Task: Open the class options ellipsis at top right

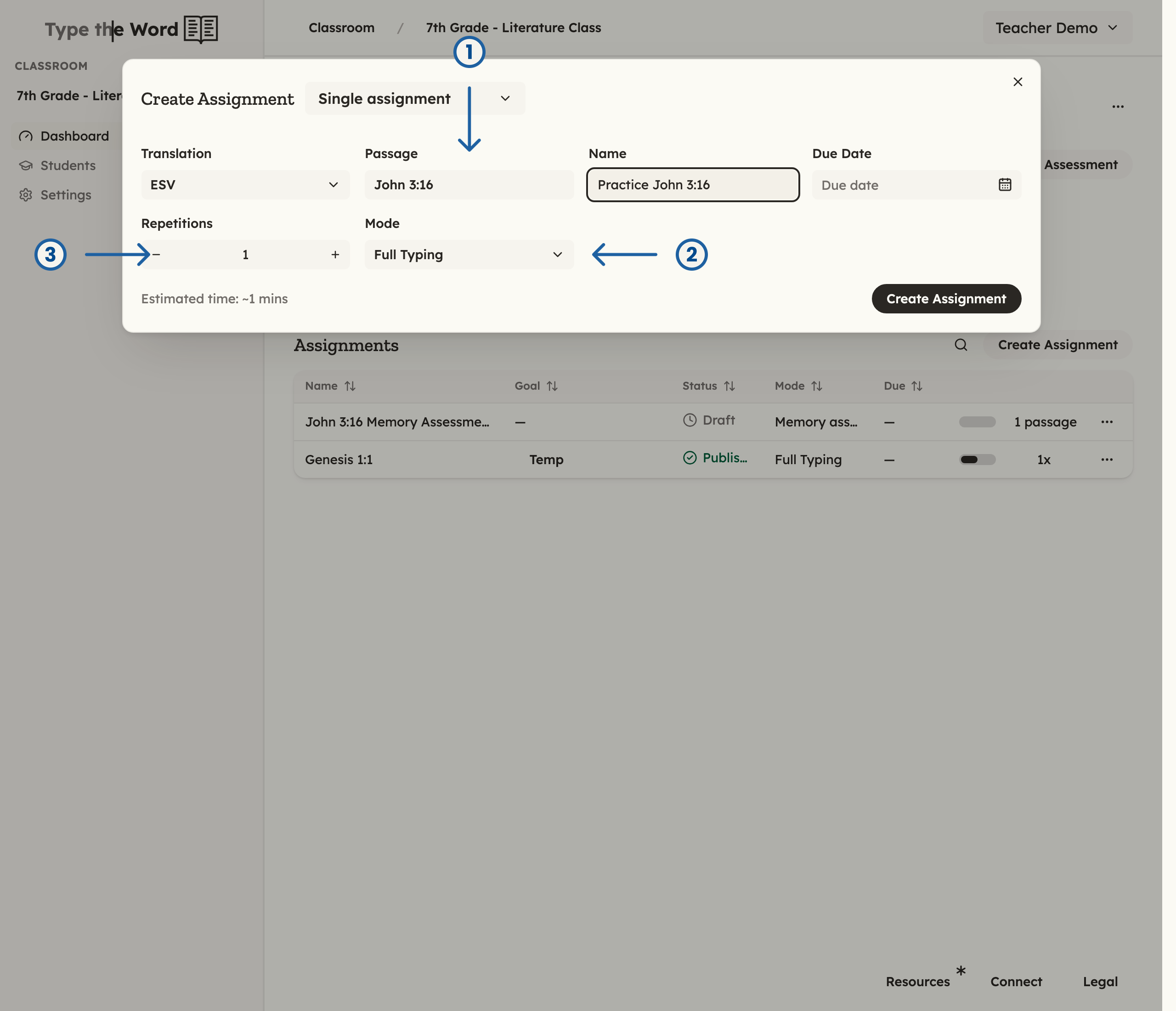Action: point(1118,107)
